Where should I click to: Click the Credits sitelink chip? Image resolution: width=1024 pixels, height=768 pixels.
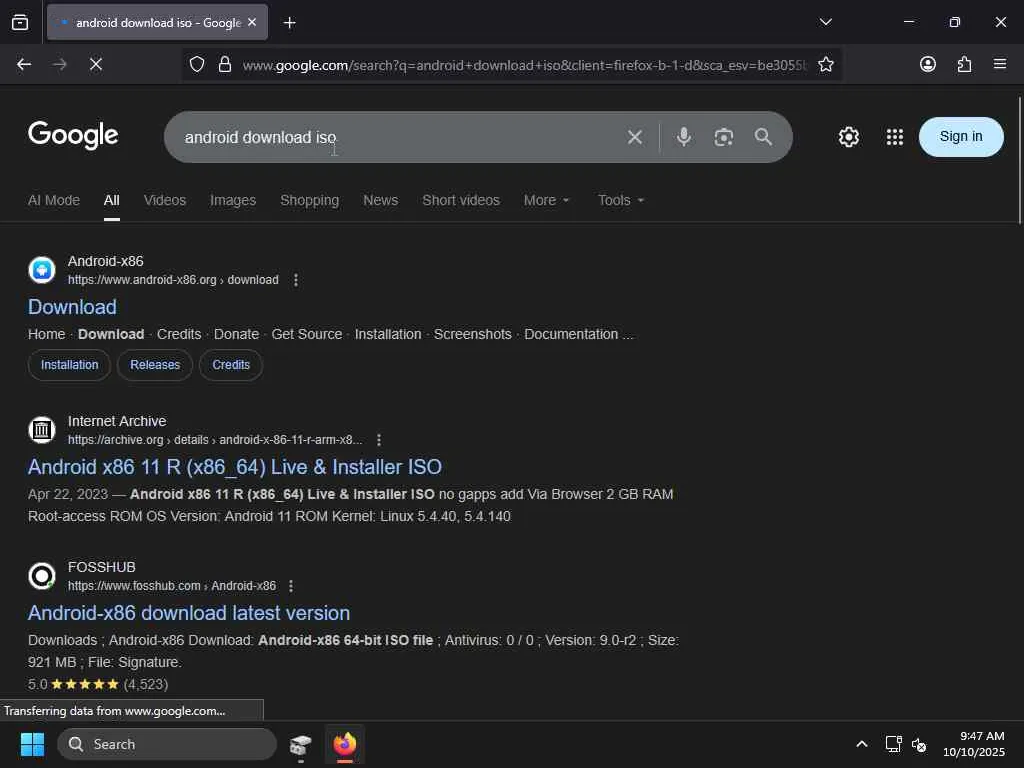pos(231,365)
